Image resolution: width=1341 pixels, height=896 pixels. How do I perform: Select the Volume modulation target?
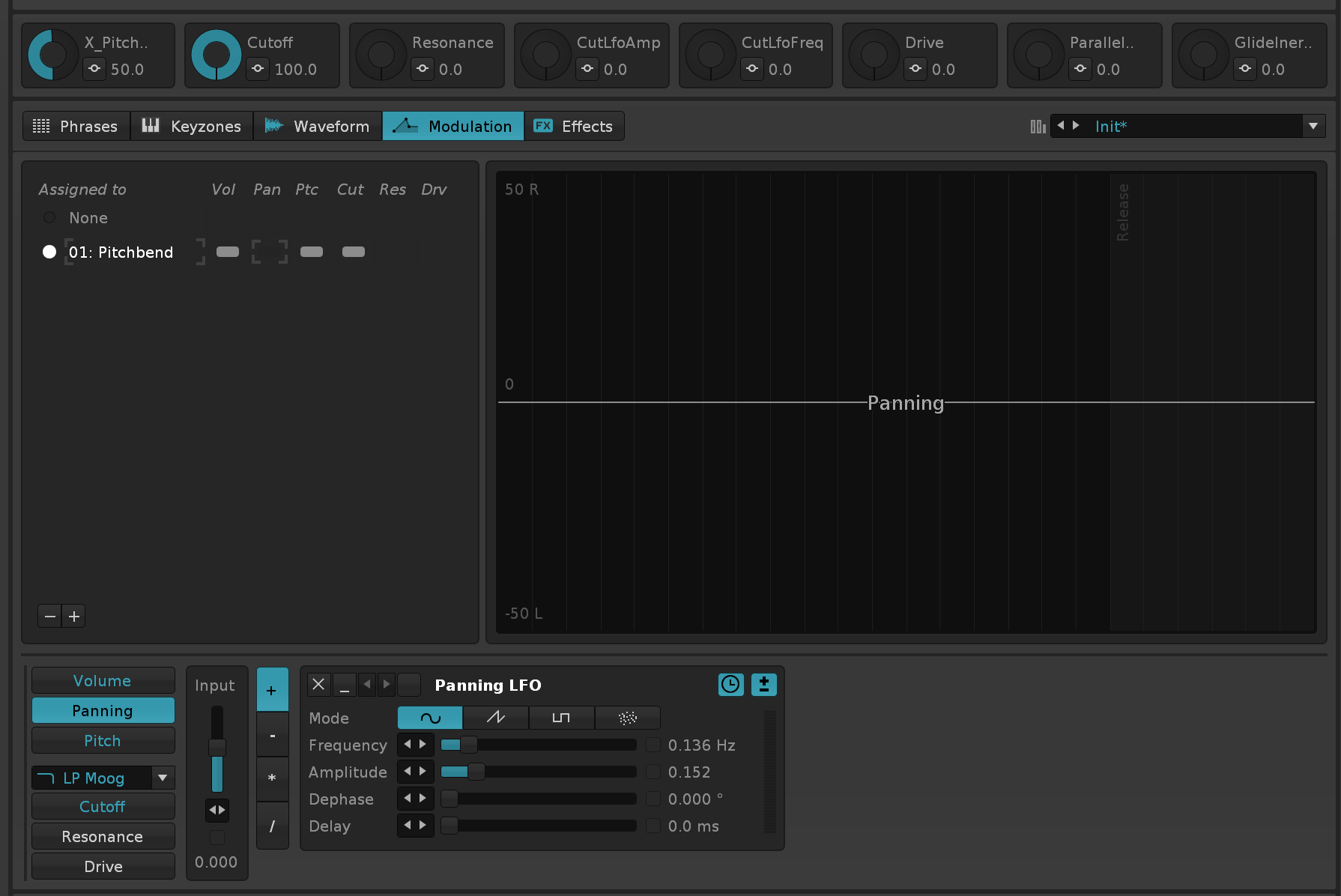(x=103, y=681)
